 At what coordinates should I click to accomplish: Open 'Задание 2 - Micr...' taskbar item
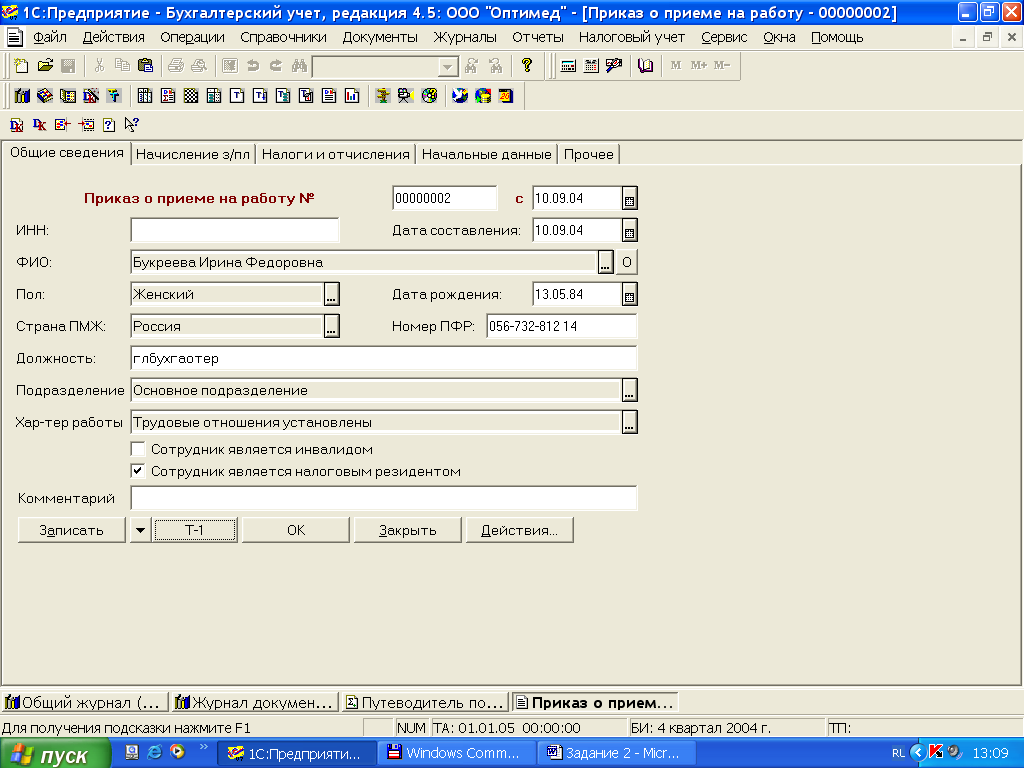point(616,754)
